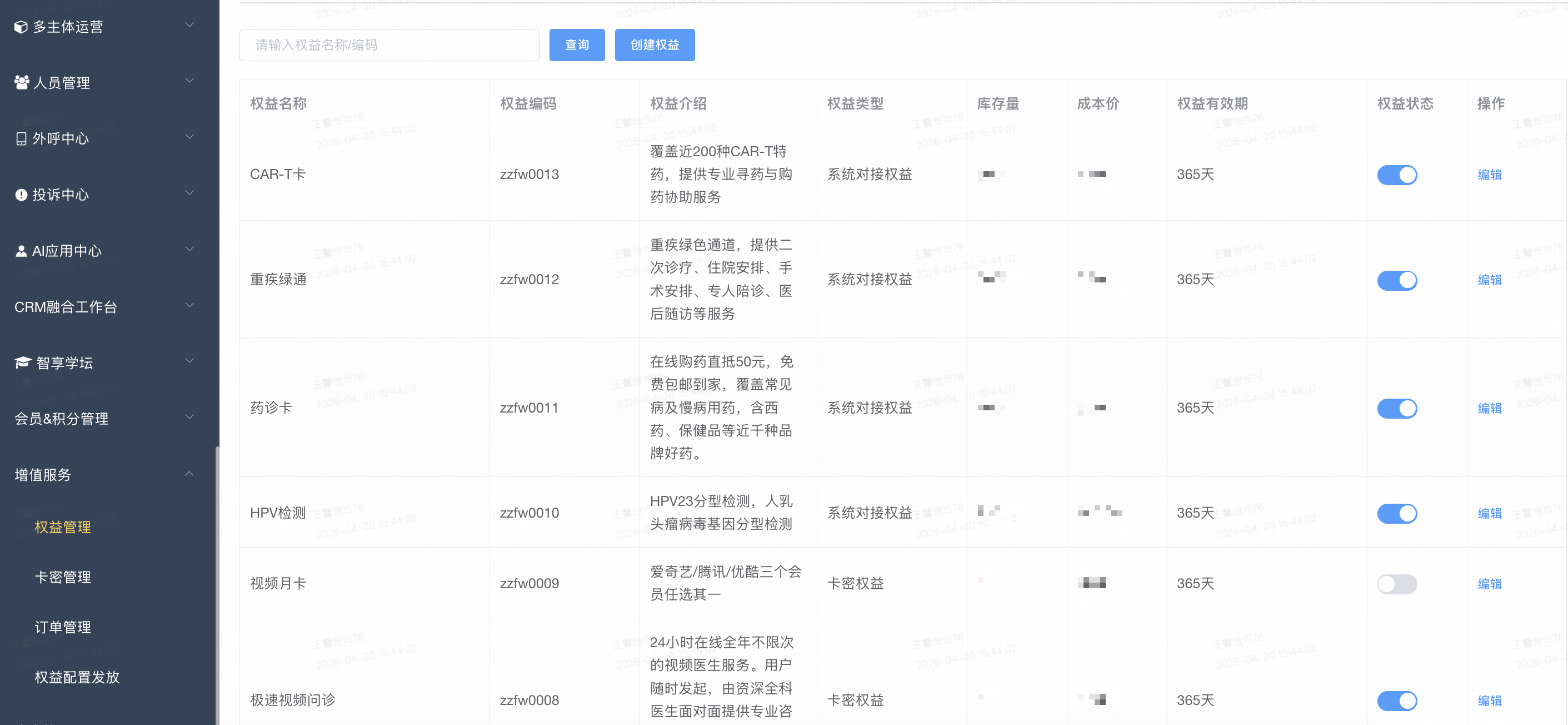
Task: Focus the 权益名称/编码 search input field
Action: [389, 45]
